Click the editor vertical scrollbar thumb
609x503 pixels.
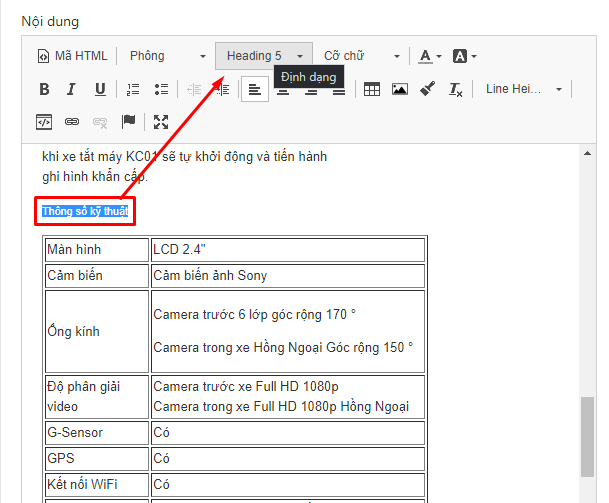point(587,437)
